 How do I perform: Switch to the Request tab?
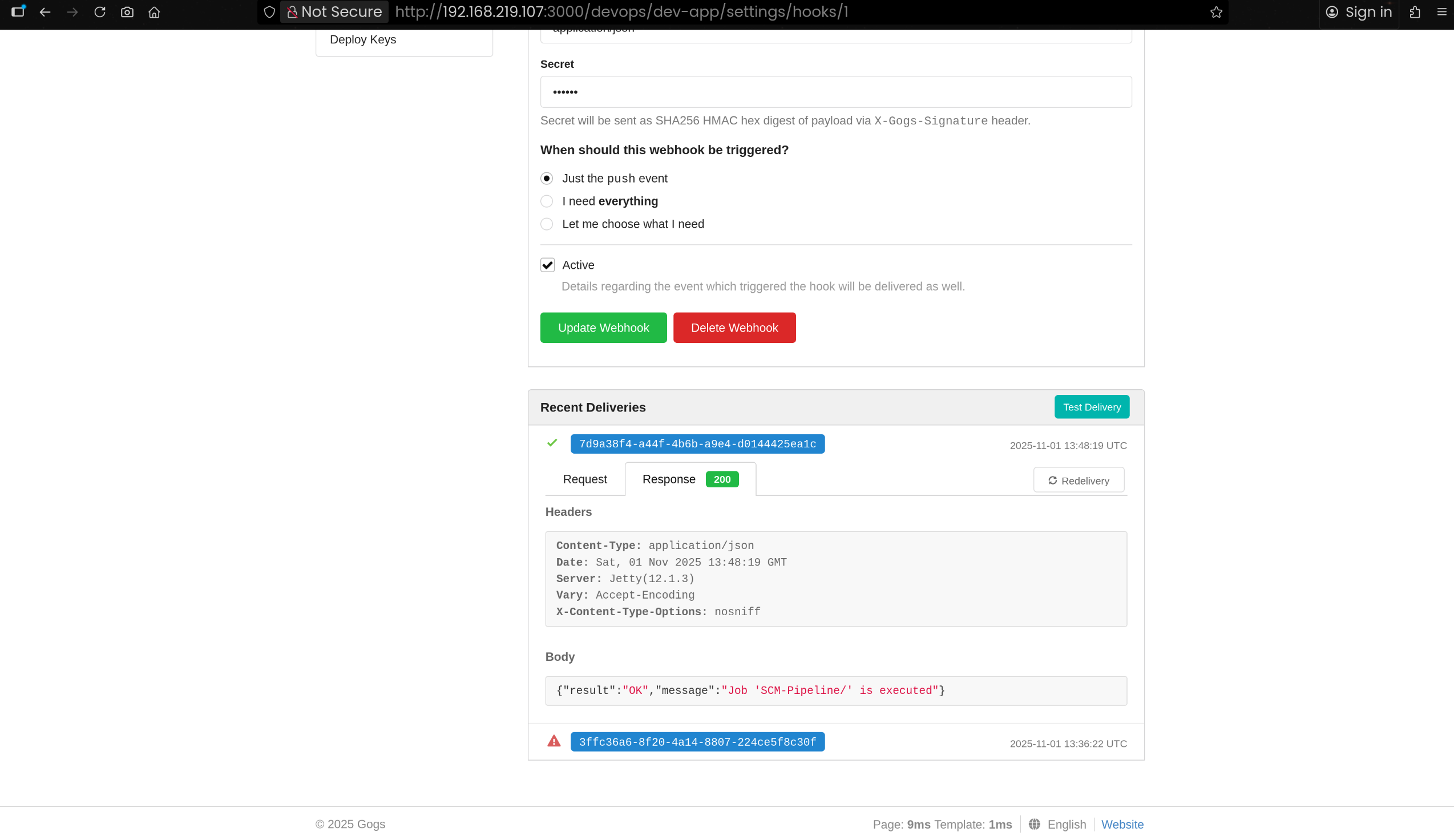pyautogui.click(x=584, y=479)
